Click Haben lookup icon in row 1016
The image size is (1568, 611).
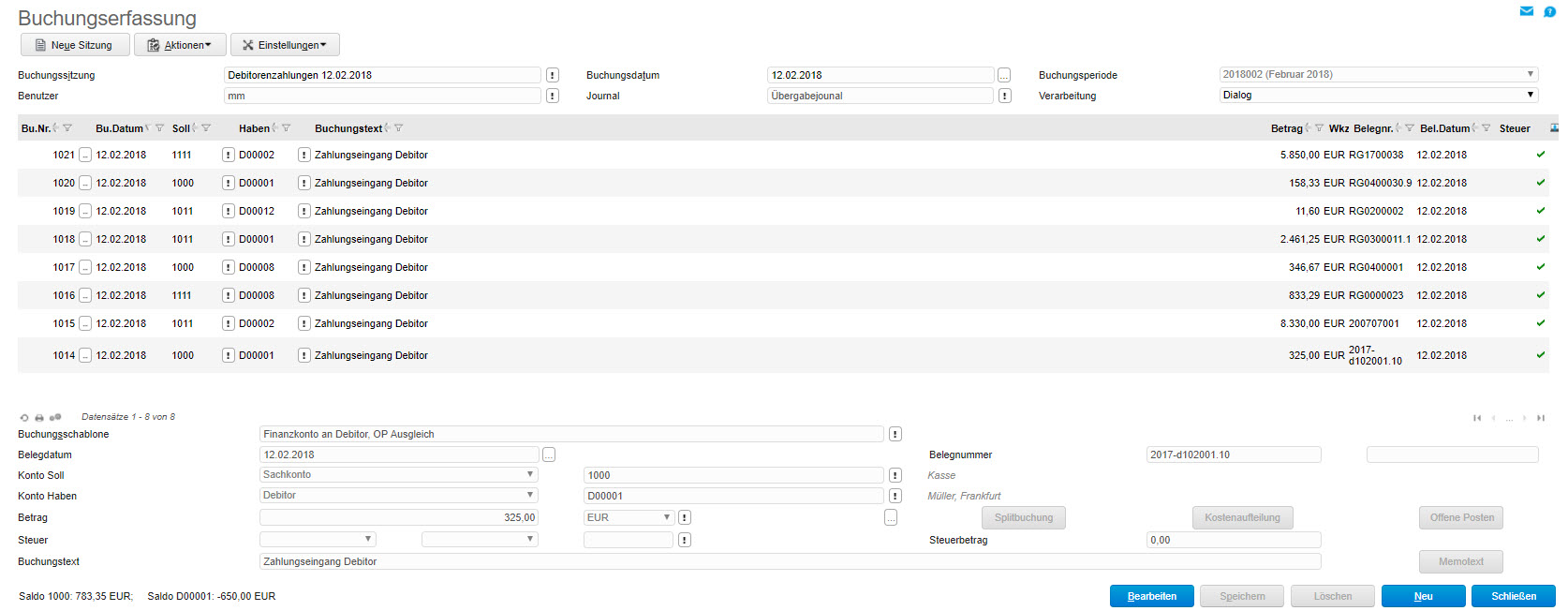tap(303, 295)
